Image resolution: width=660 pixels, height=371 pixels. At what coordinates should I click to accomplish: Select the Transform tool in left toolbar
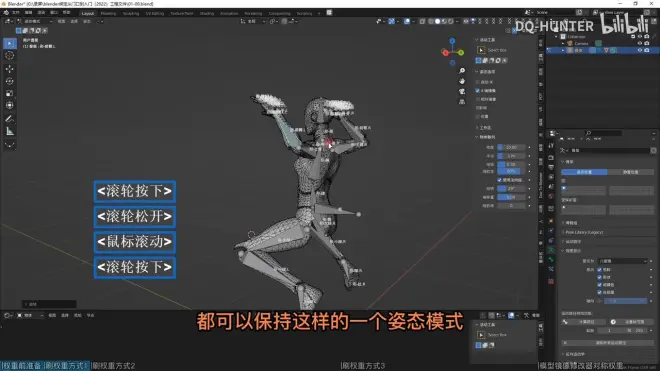(x=9, y=105)
